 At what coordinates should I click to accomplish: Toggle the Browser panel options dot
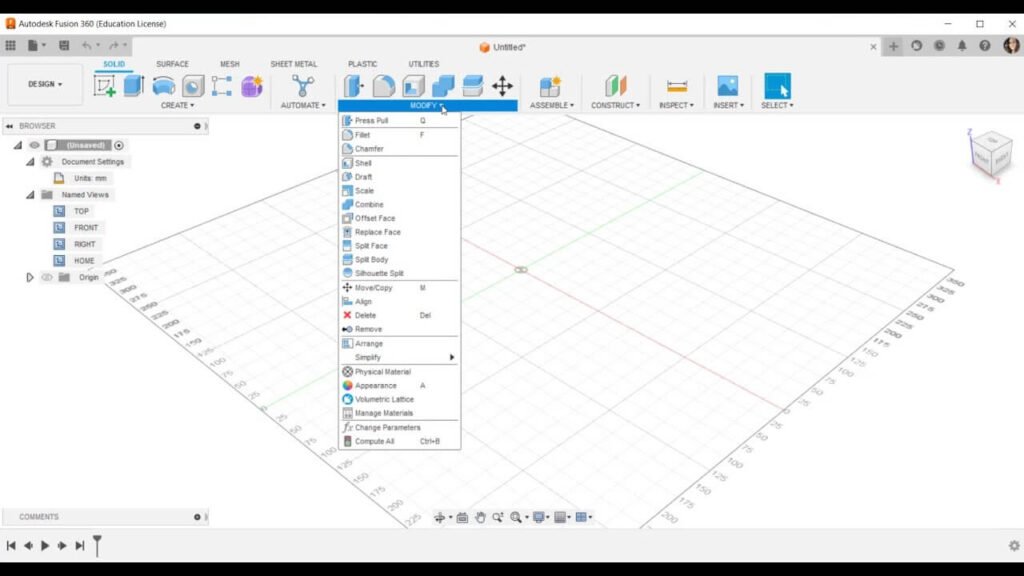197,126
